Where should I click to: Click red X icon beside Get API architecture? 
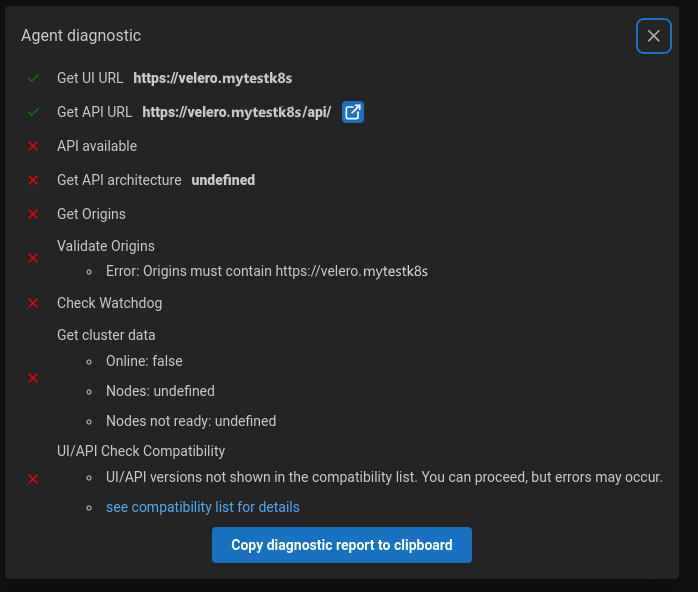33,180
